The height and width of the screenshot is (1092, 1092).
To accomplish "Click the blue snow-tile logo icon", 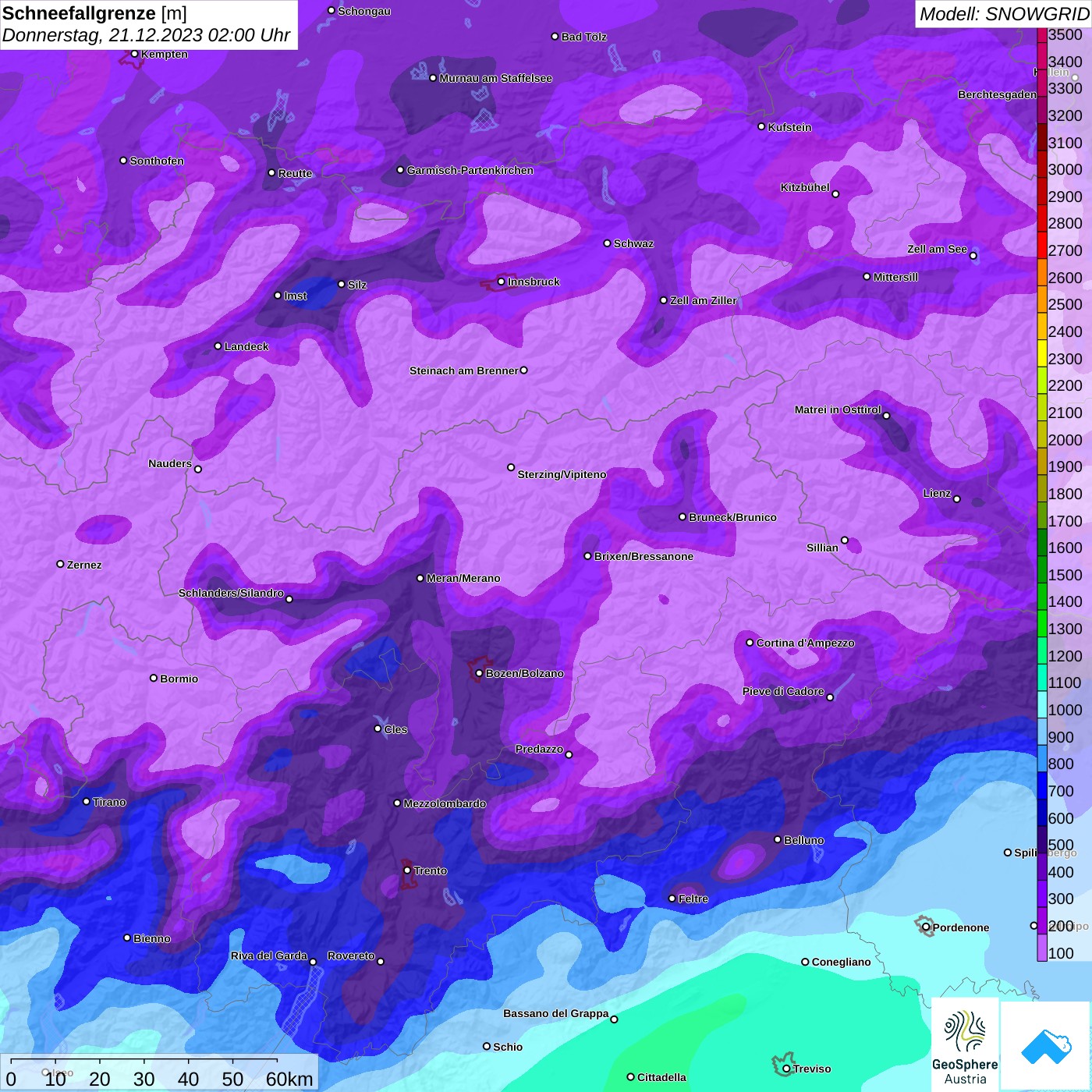I will click(1046, 1047).
